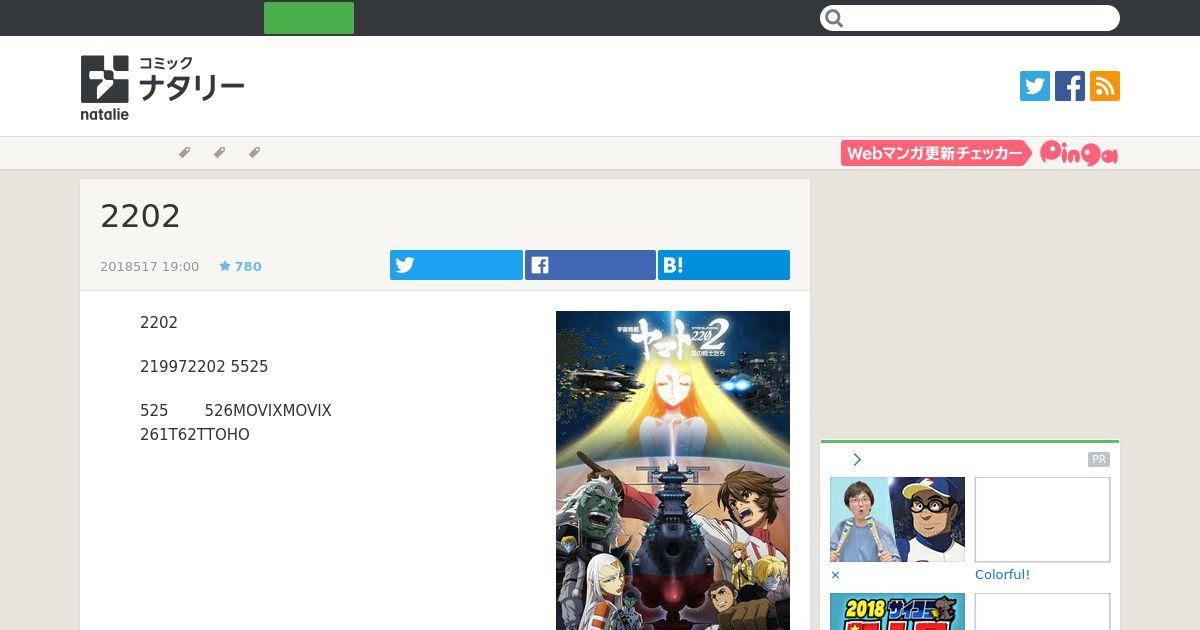The width and height of the screenshot is (1200, 630).
Task: Click the 2202 article headline
Action: tap(140, 216)
